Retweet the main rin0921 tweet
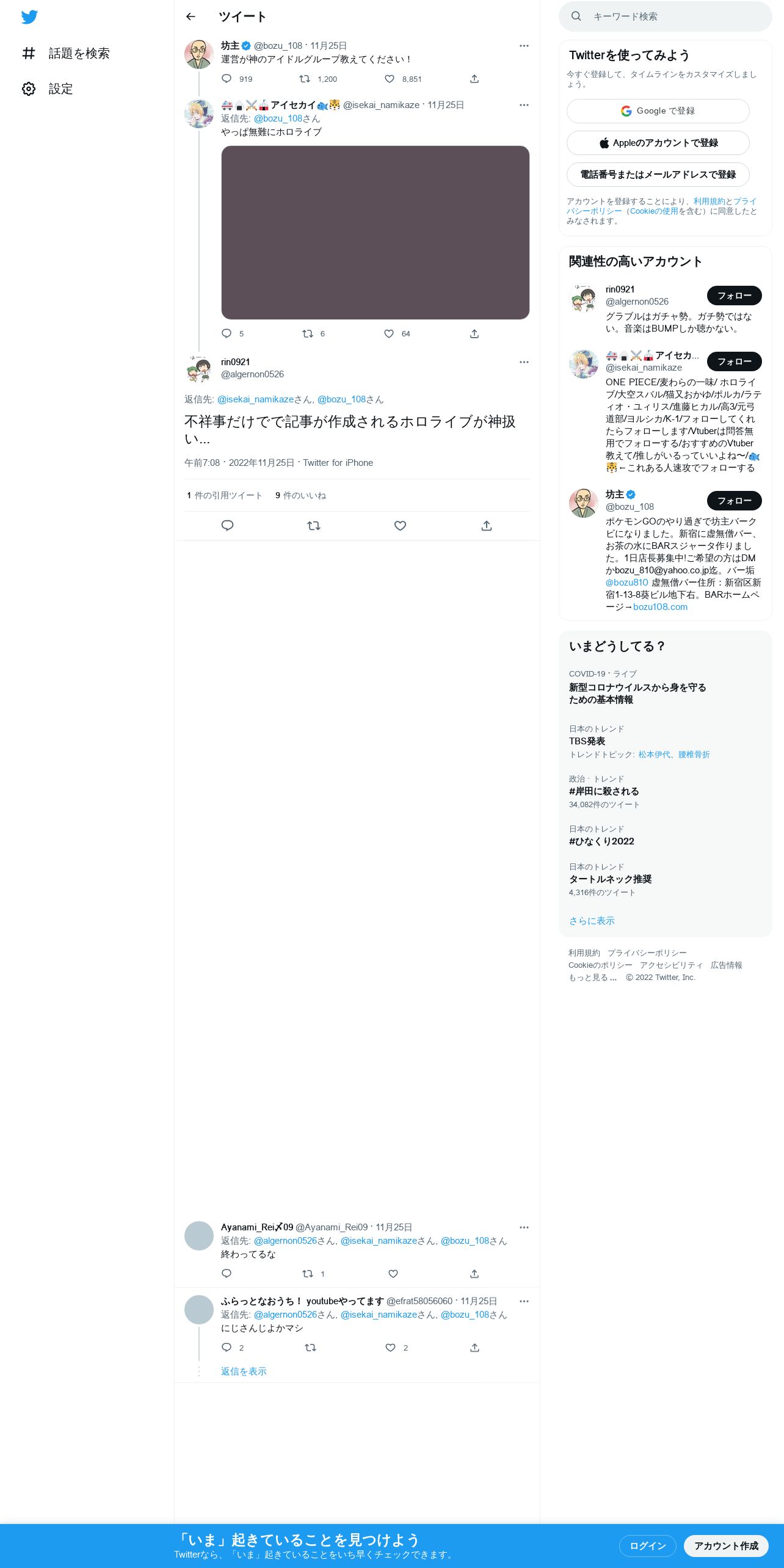This screenshot has height=1568, width=784. coord(314,526)
